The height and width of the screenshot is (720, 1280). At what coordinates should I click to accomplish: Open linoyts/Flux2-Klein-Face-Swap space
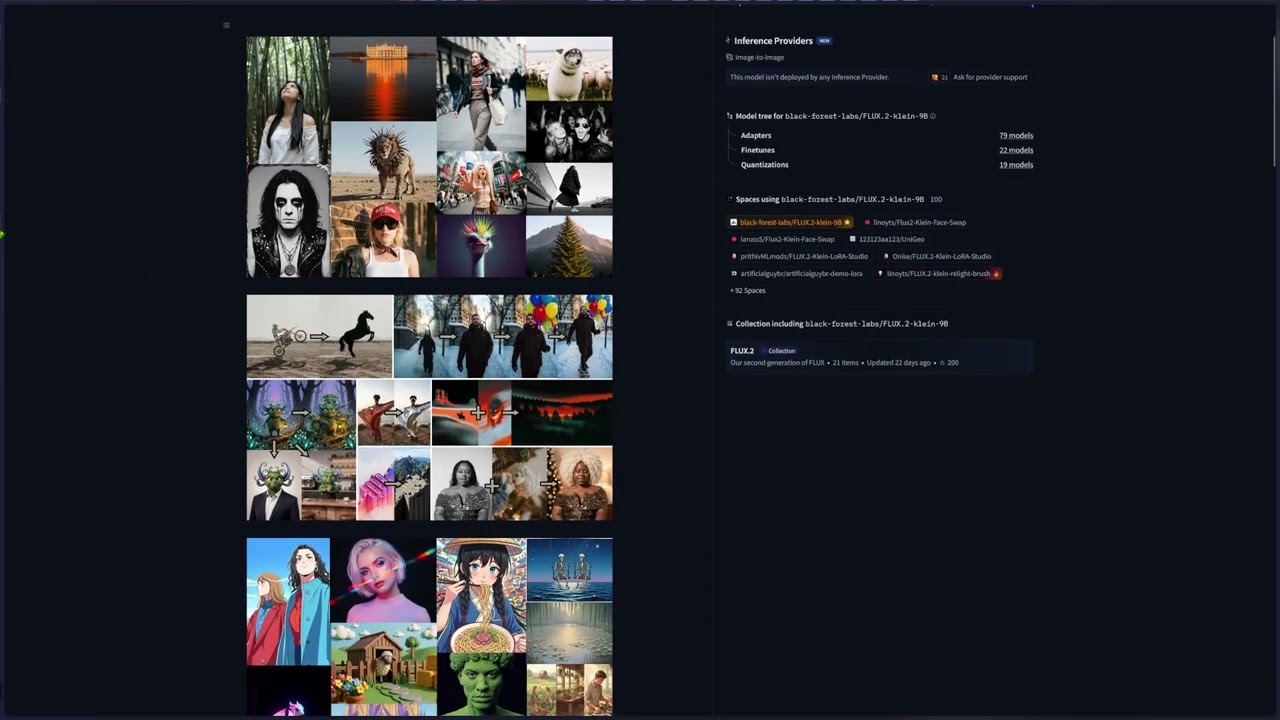(x=915, y=222)
